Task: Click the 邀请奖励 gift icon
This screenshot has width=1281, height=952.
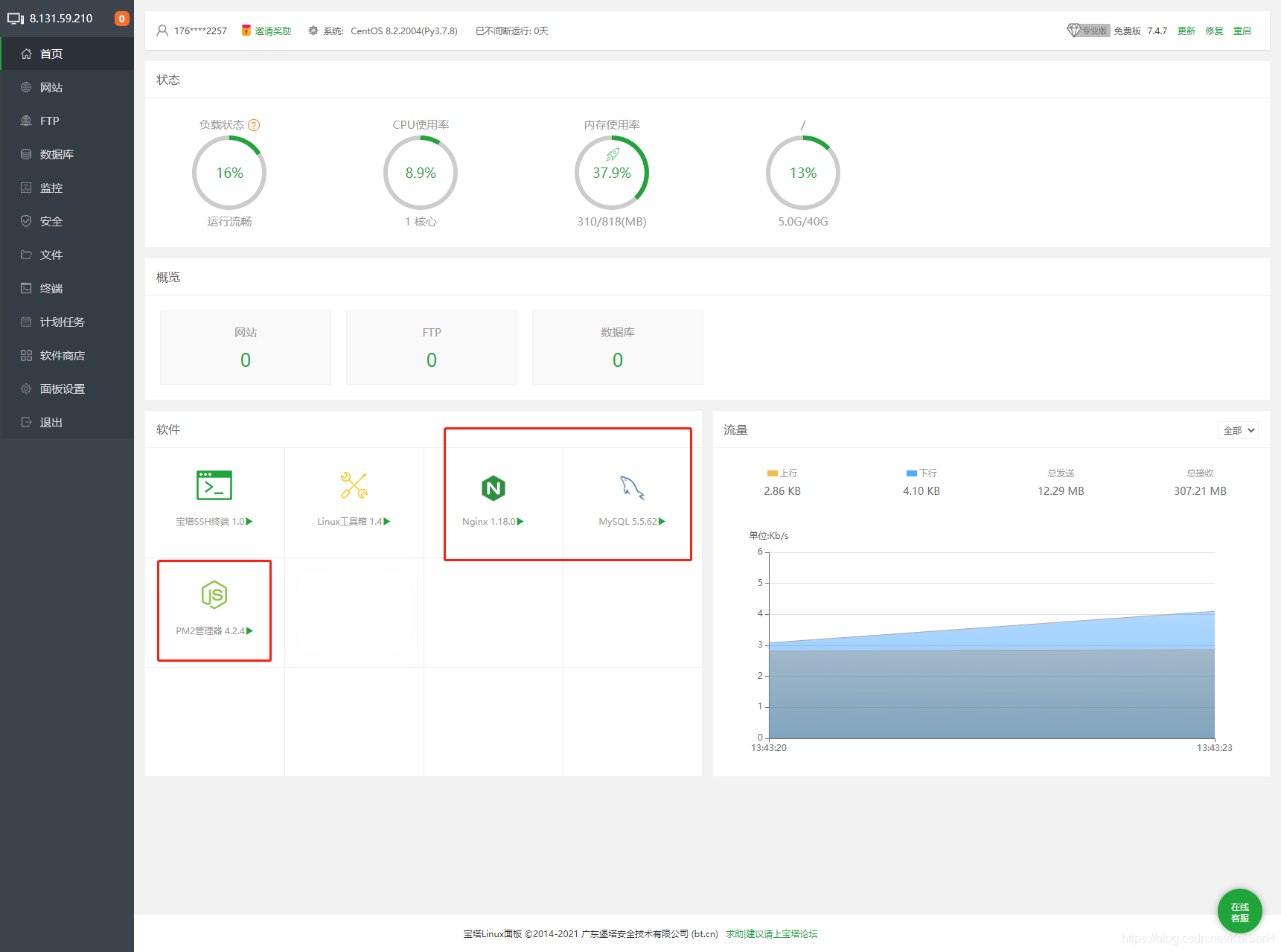Action: 246,31
